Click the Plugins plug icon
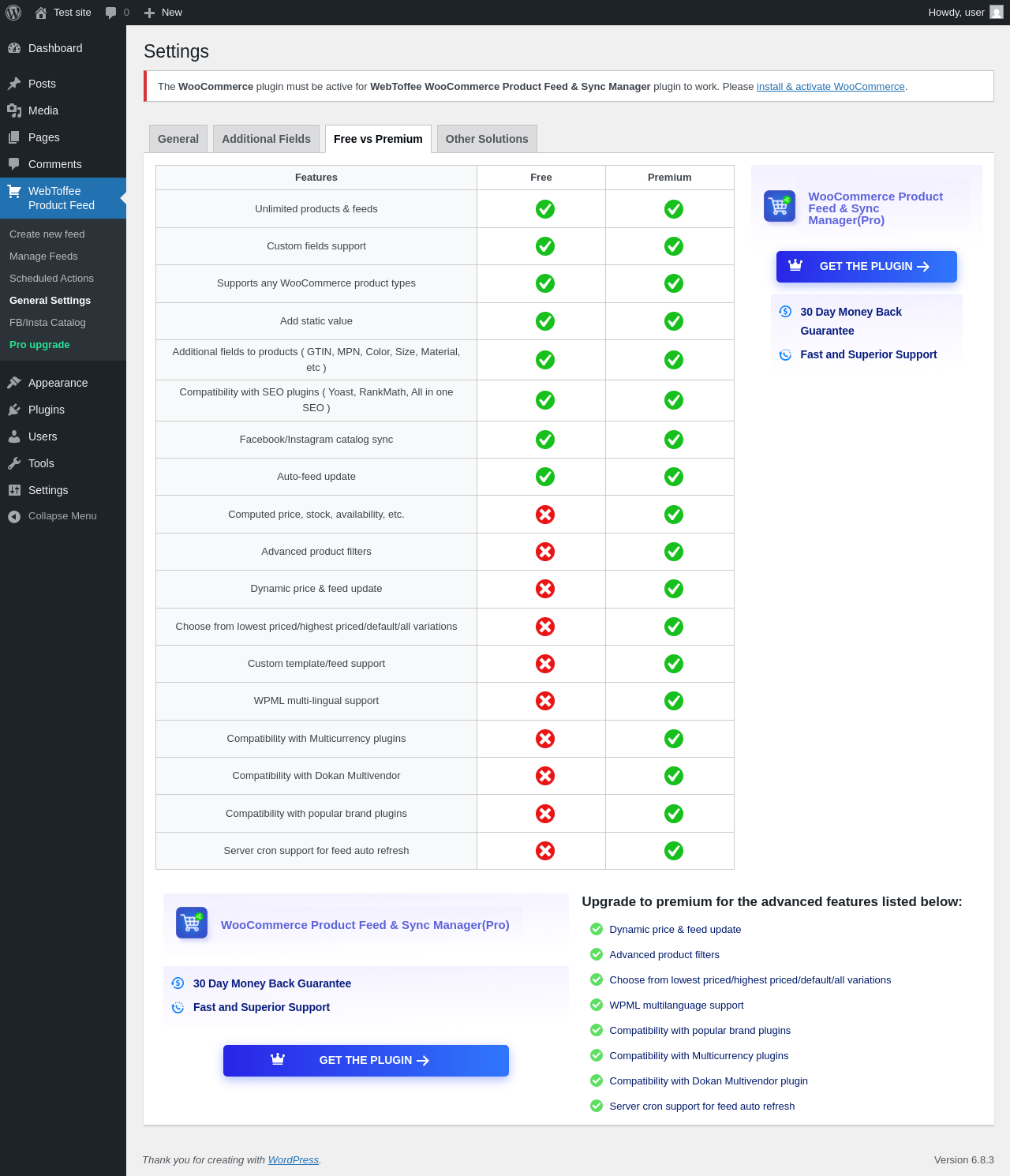 point(14,410)
